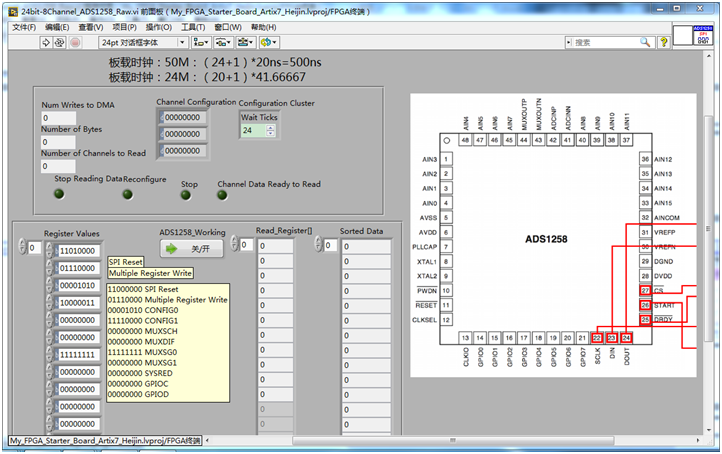Click register value 01110000 field
The height and width of the screenshot is (454, 722).
coord(78,268)
